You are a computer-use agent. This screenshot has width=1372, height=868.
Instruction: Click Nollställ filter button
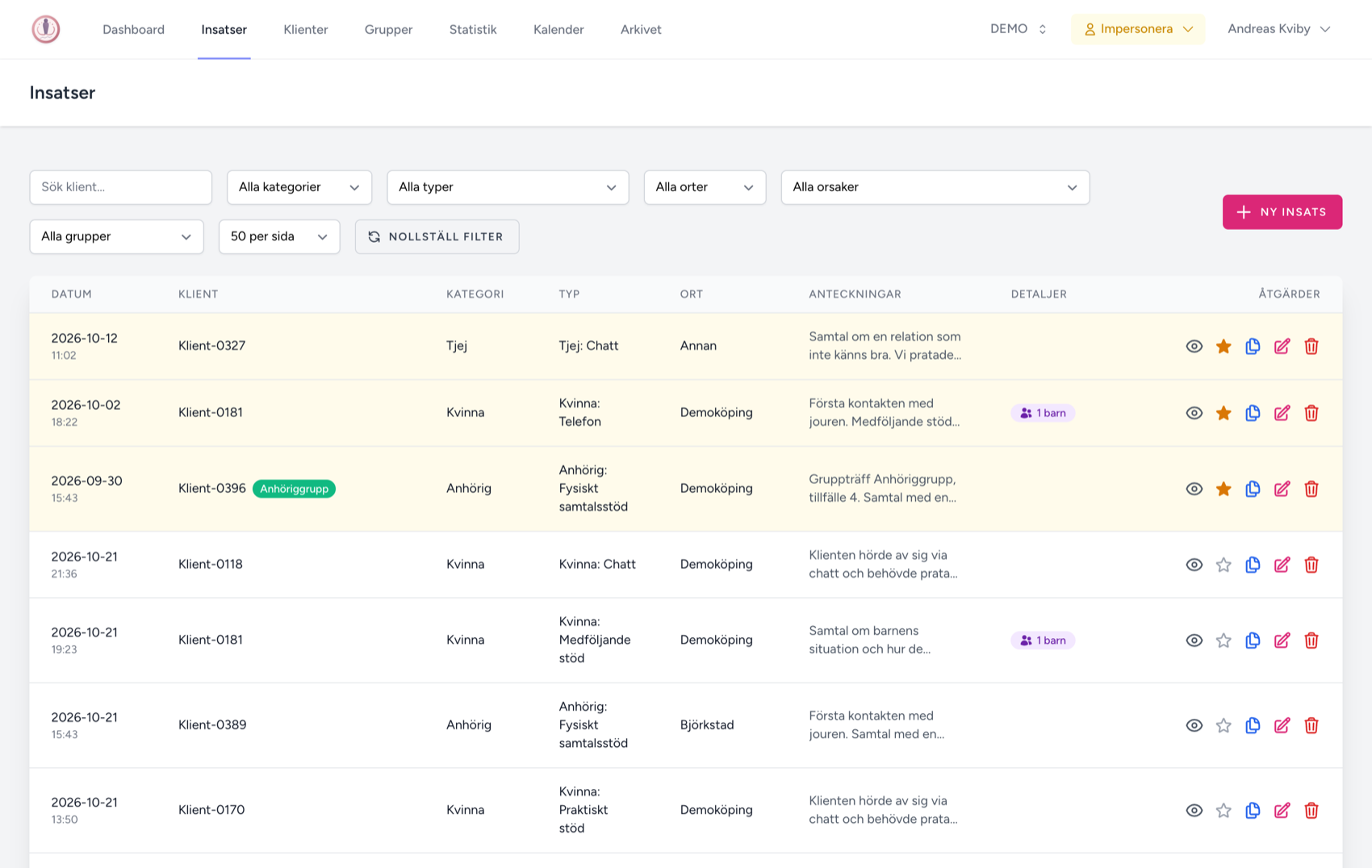point(437,237)
